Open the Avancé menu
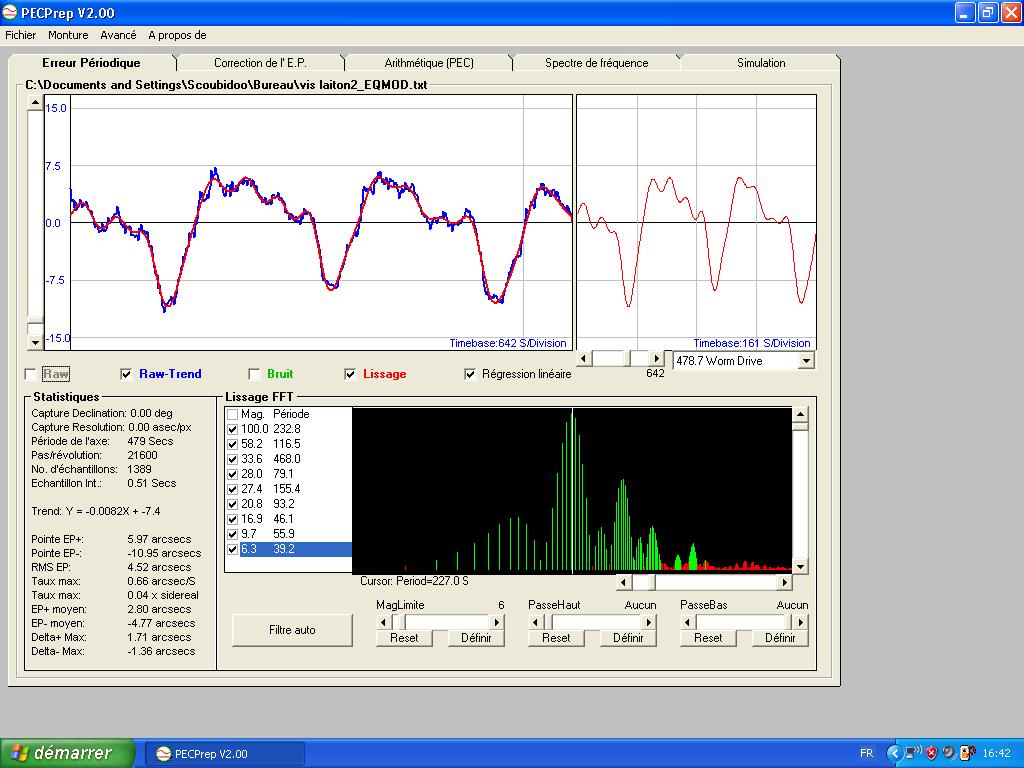 (118, 35)
